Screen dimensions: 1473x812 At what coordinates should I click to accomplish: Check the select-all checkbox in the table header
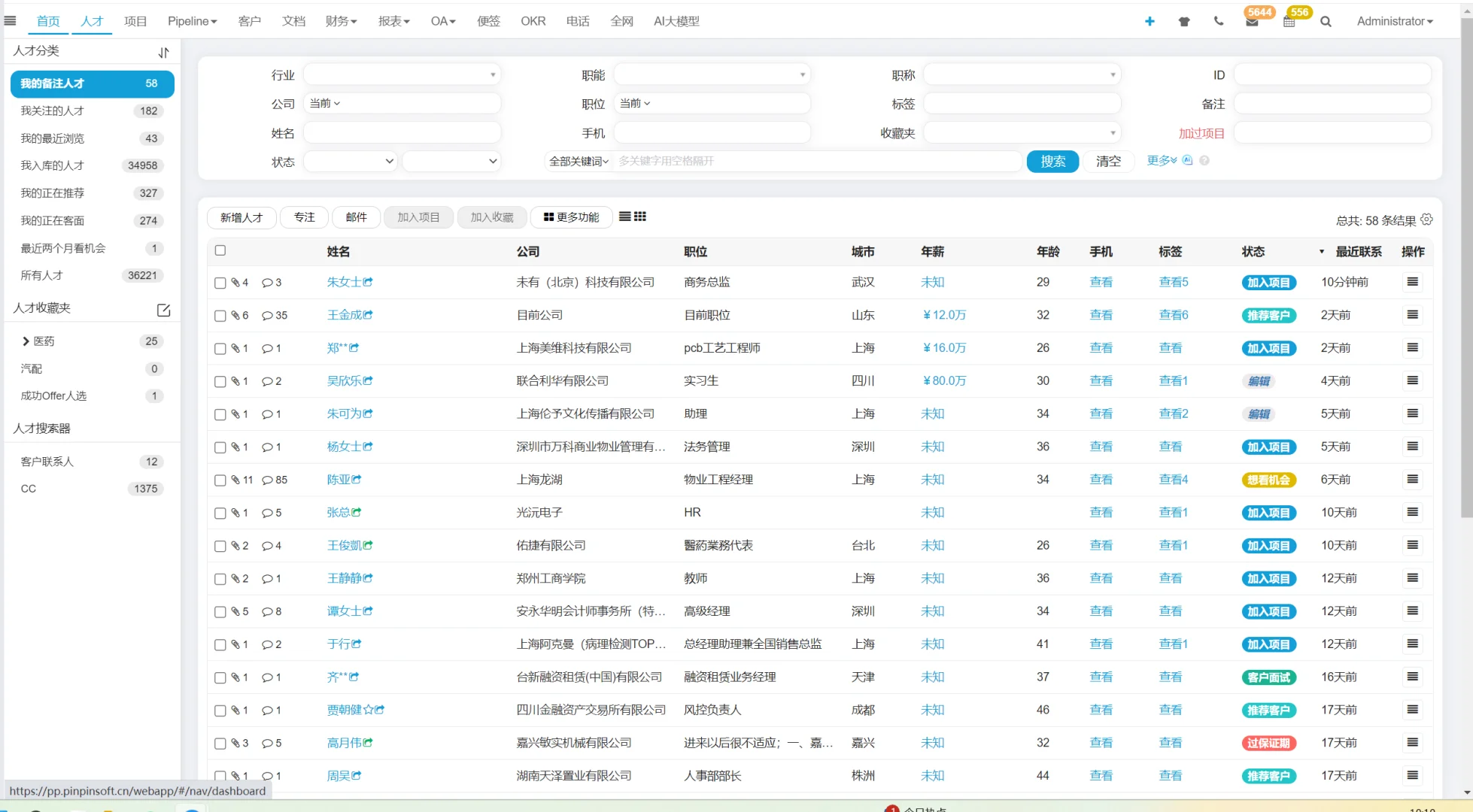coord(220,250)
